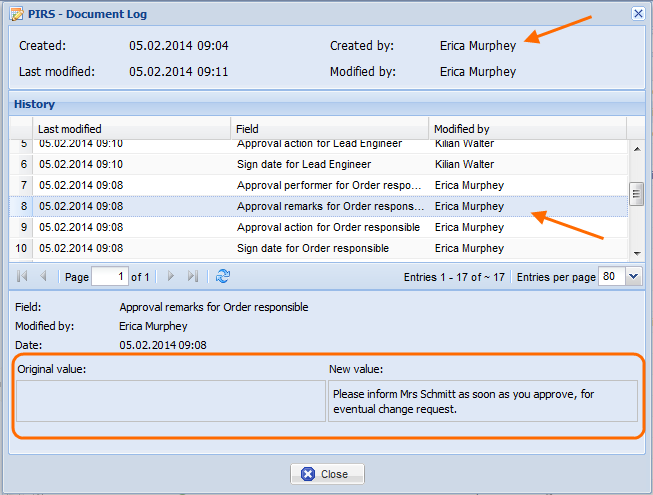This screenshot has width=653, height=495.
Task: Sort by the Last modified column header
Action: click(130, 129)
